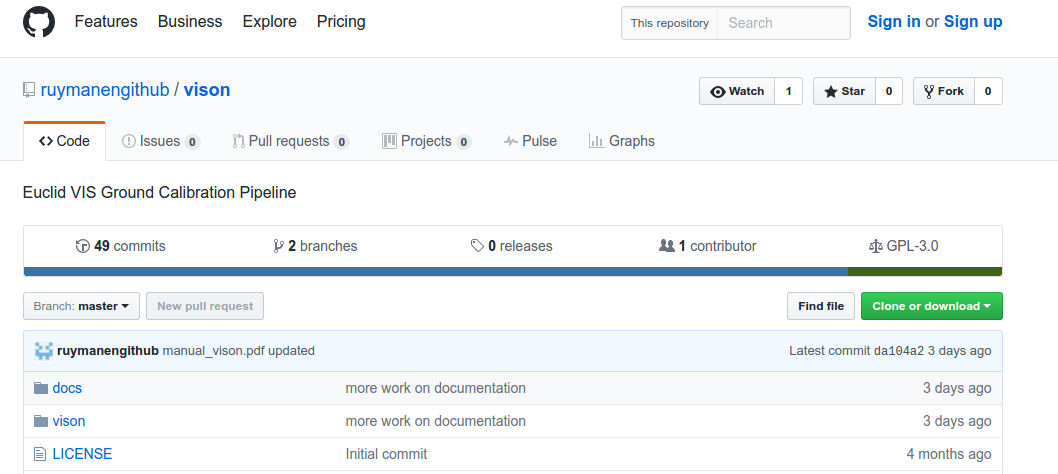This screenshot has height=474, width=1058.
Task: Click the commits history clock icon
Action: click(82, 246)
